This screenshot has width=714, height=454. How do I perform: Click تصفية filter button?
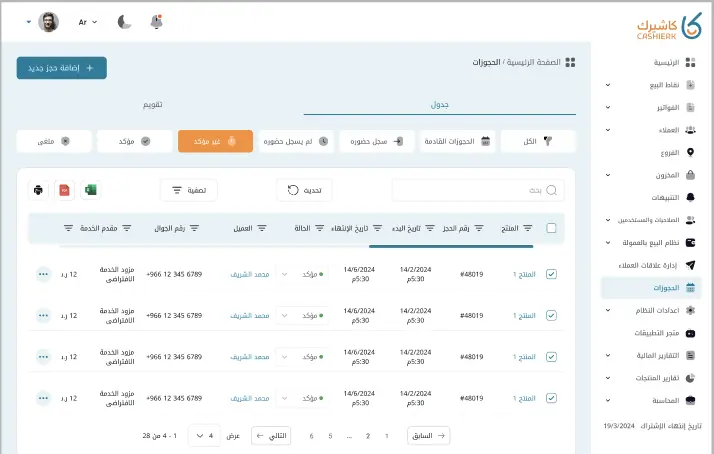(x=189, y=190)
